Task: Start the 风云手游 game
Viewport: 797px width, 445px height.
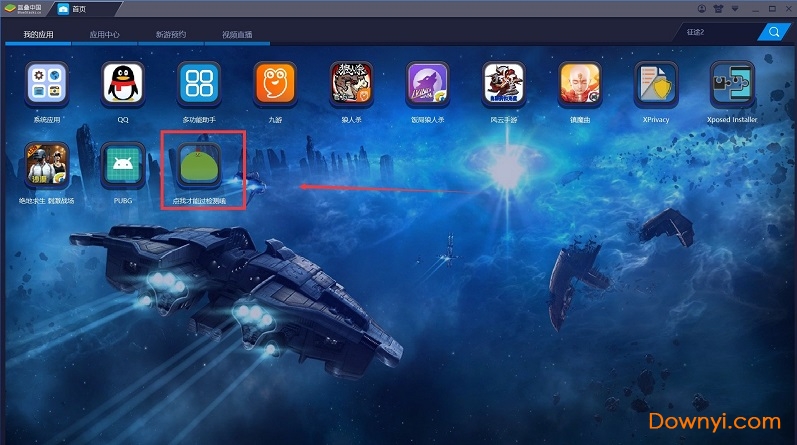Action: pyautogui.click(x=503, y=85)
